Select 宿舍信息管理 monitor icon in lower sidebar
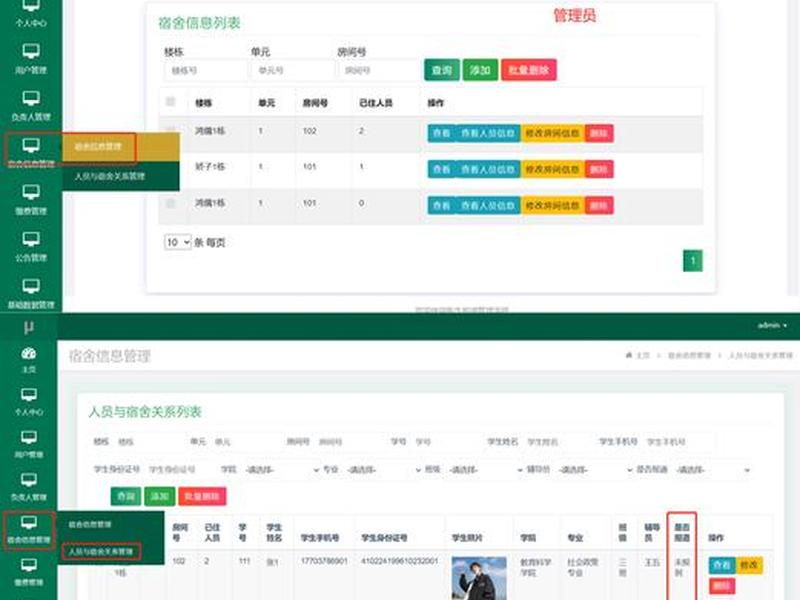800x600 pixels. click(29, 522)
